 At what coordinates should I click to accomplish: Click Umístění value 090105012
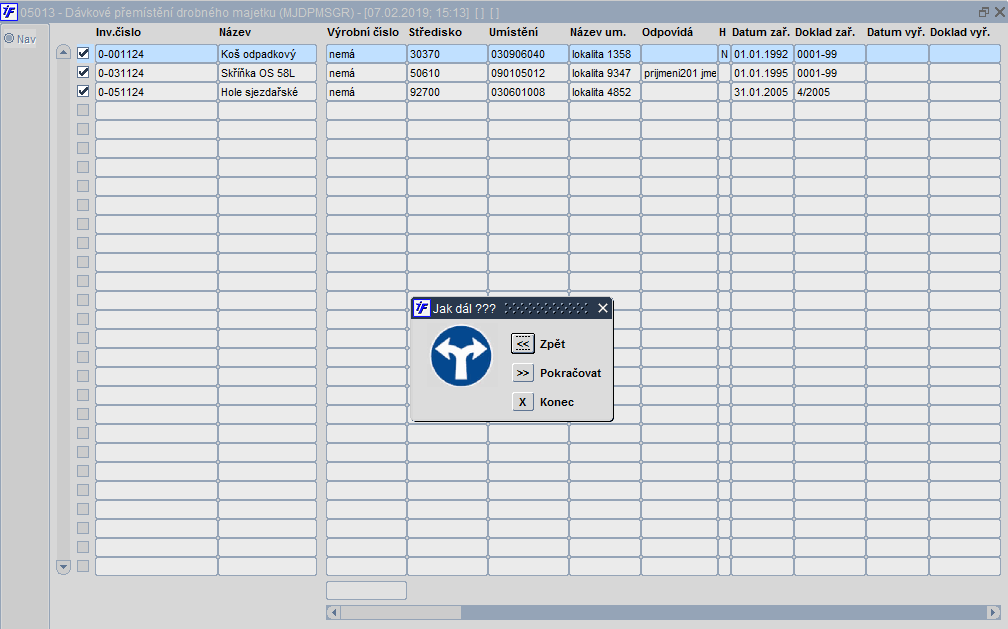click(528, 73)
